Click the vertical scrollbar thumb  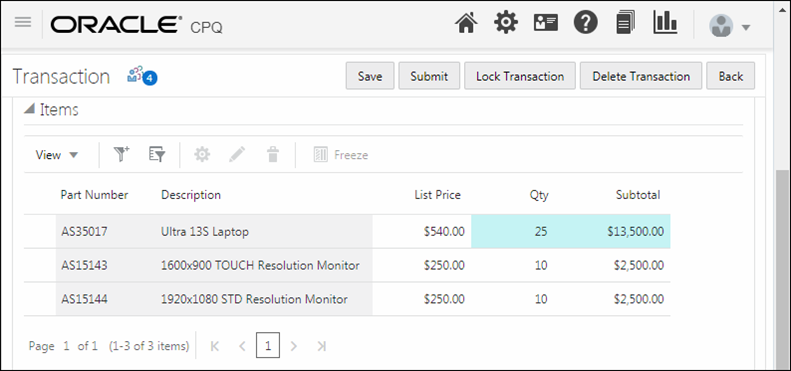pos(782,269)
